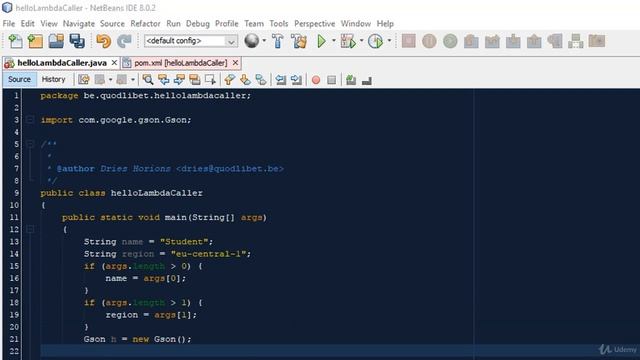Click the Build Project hammer icon

278,41
